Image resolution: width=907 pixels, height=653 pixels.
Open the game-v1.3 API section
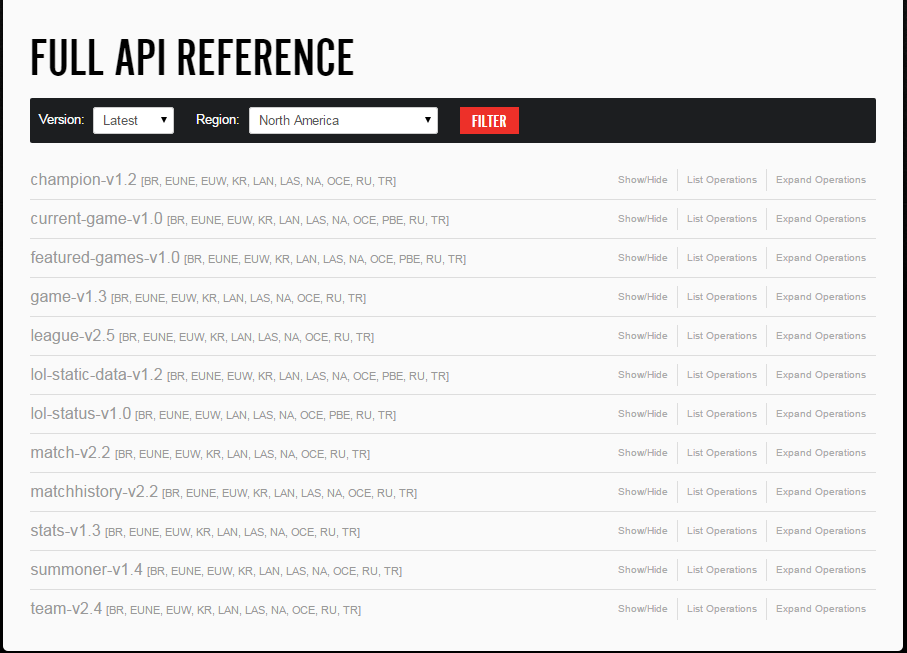68,297
